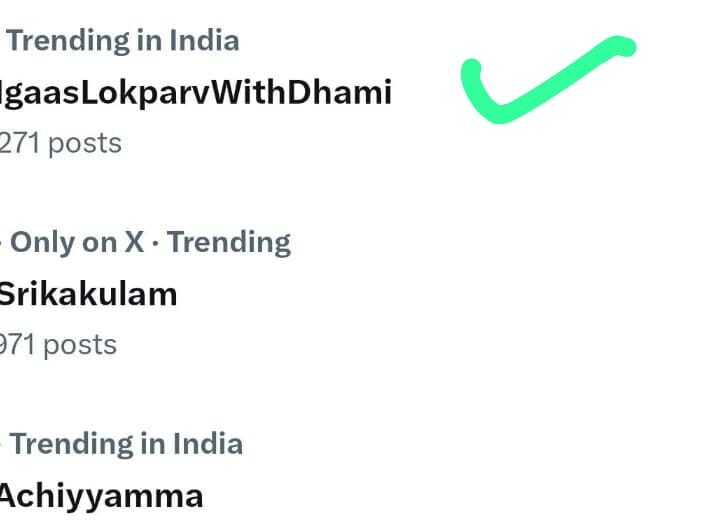Tap the upper right tip of the green checkmark
The image size is (720, 526).
(622, 46)
